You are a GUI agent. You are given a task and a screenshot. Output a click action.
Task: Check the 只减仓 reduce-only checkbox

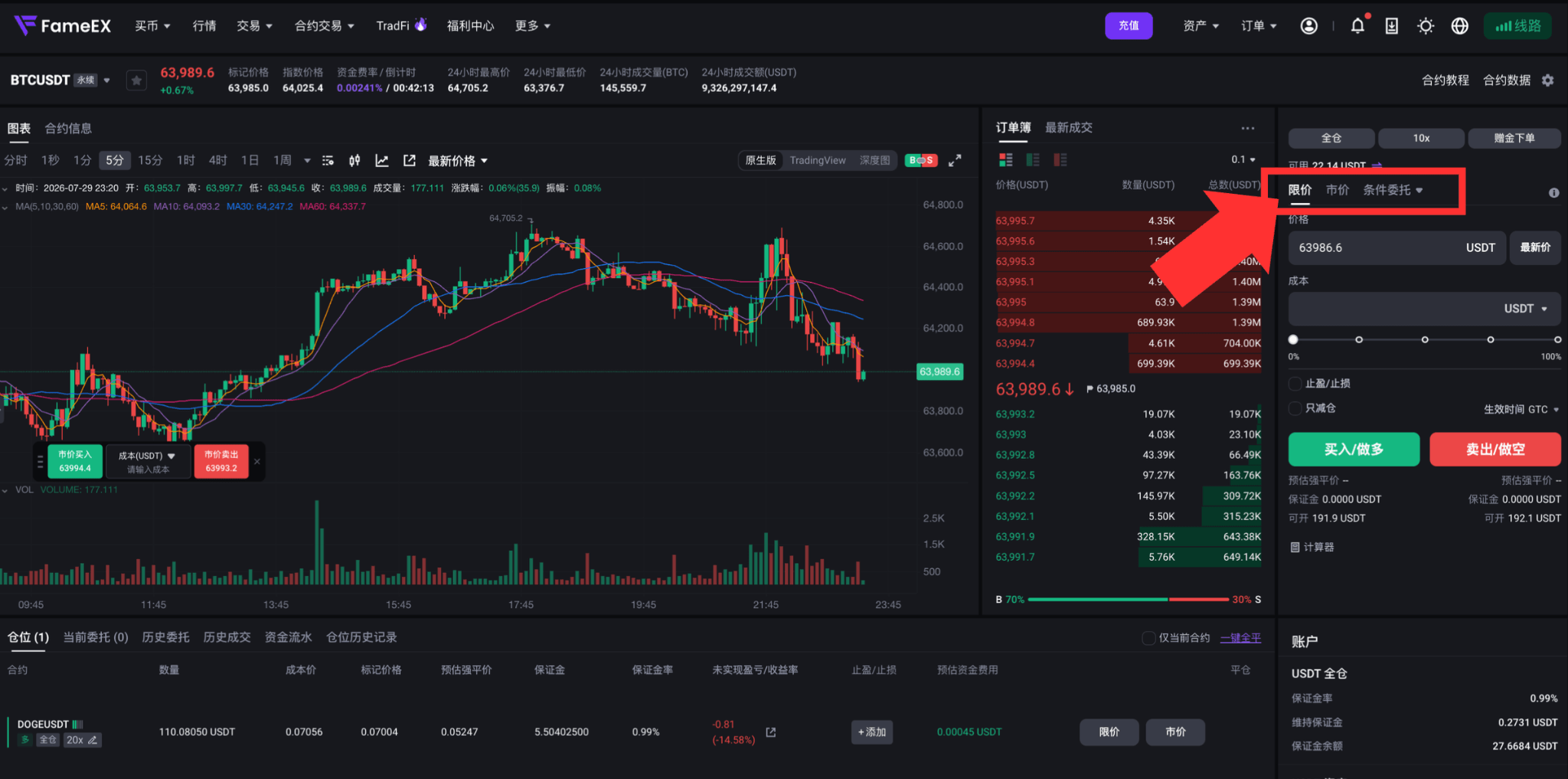(x=1295, y=408)
